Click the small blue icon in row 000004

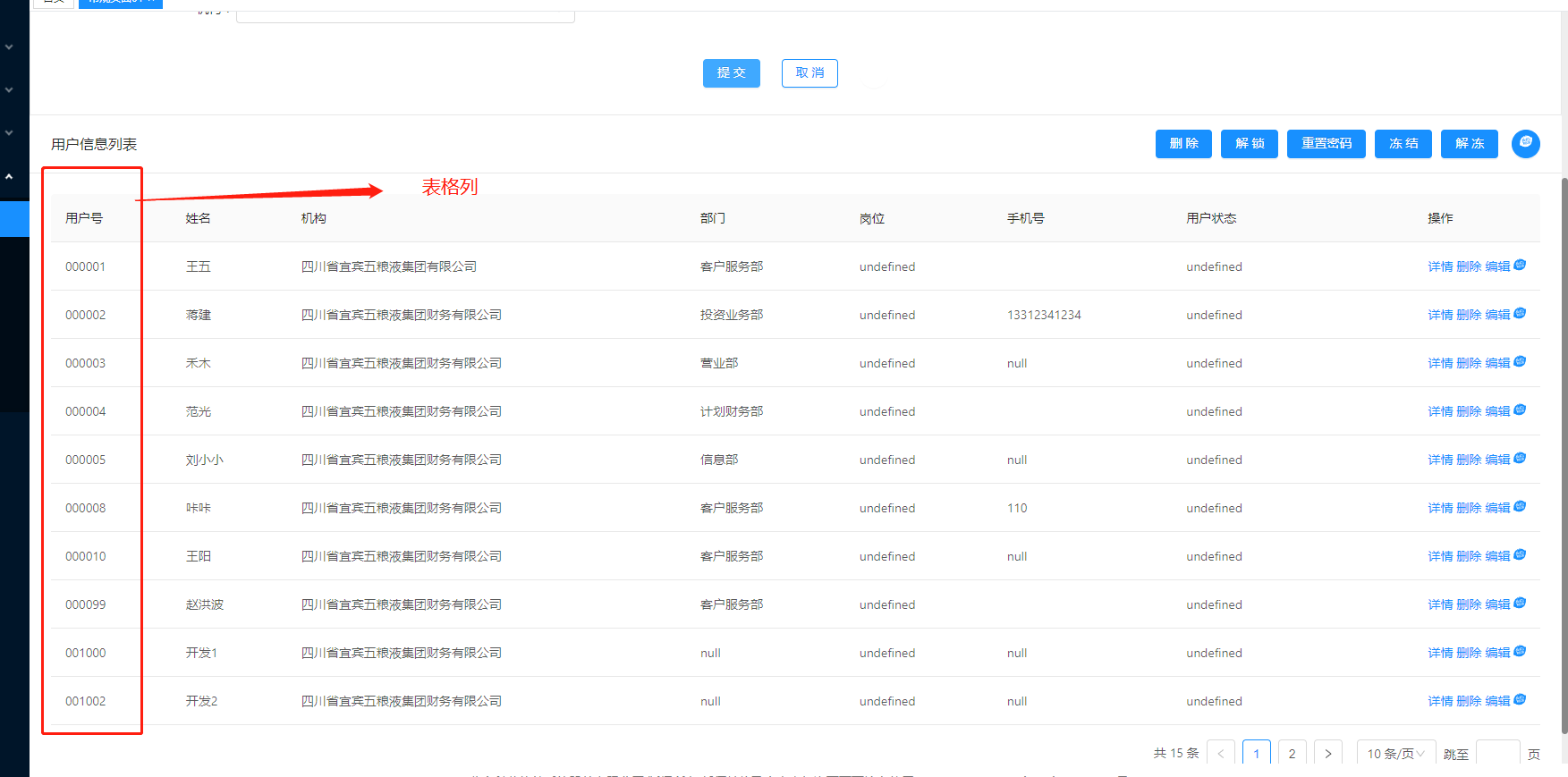coord(1520,410)
